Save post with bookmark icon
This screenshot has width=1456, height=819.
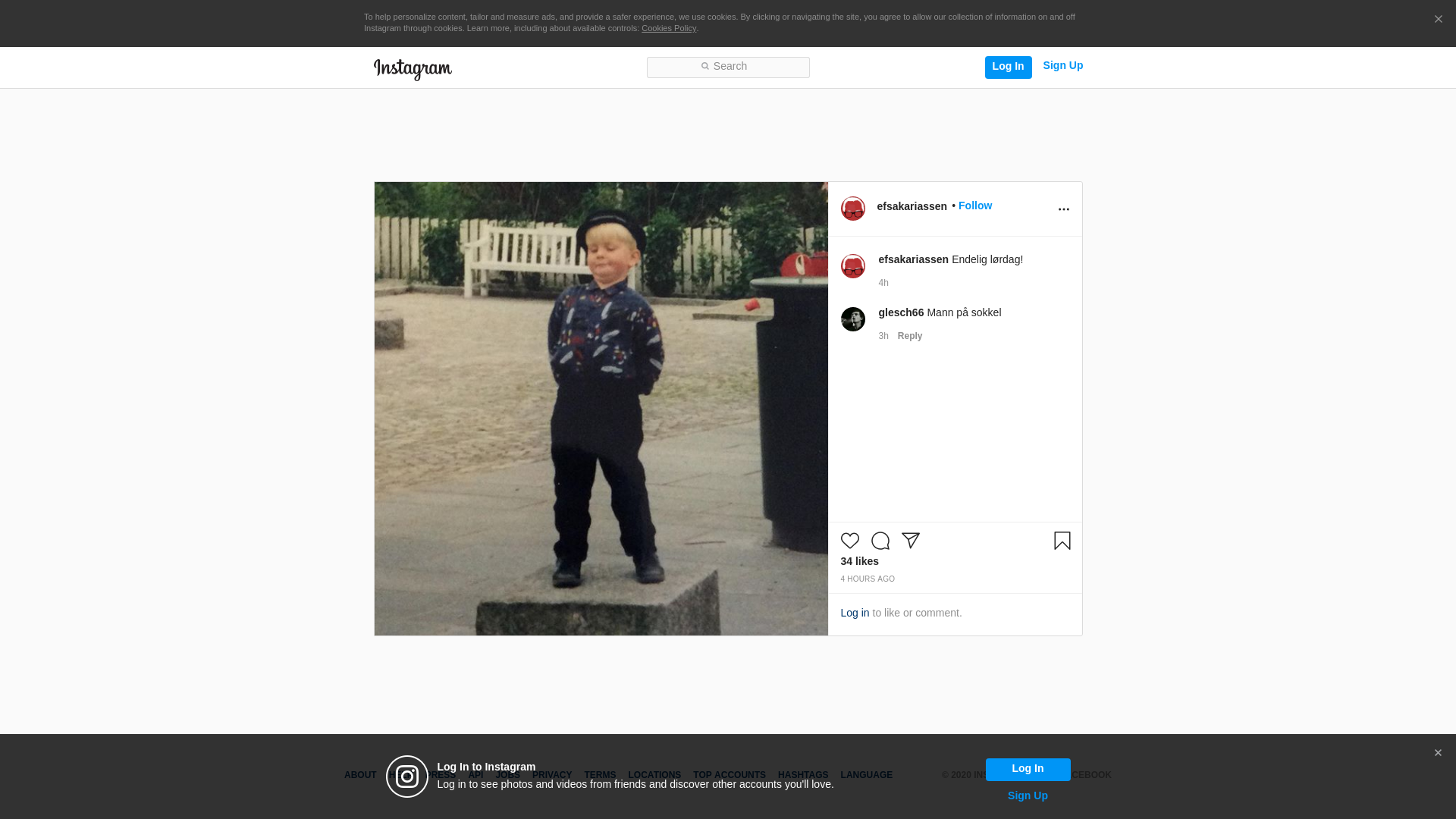coord(1062,541)
